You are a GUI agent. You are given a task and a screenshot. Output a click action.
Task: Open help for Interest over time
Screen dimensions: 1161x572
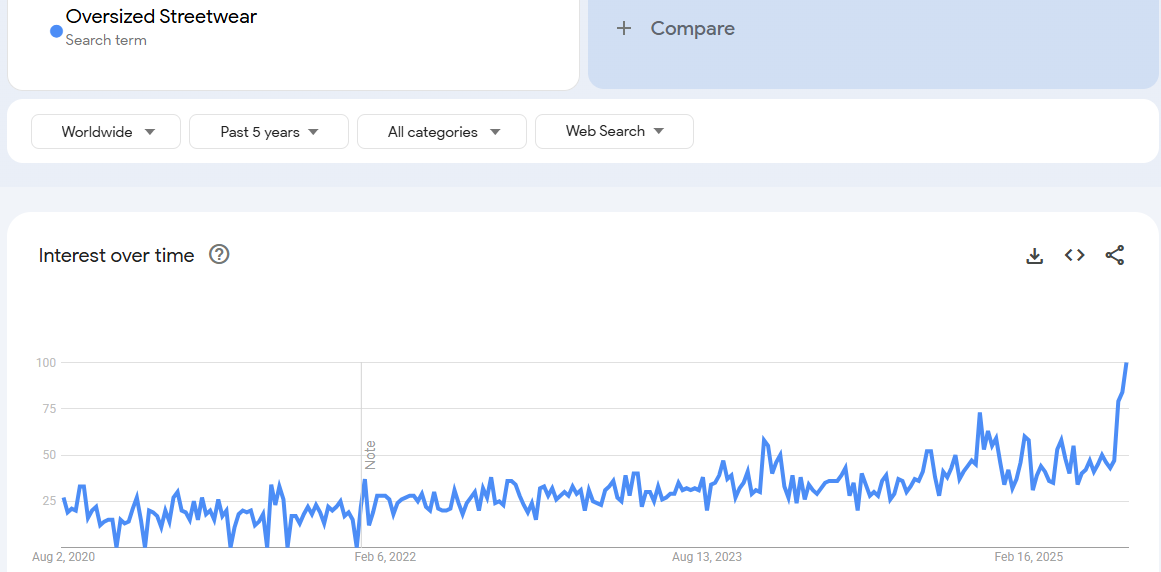219,255
